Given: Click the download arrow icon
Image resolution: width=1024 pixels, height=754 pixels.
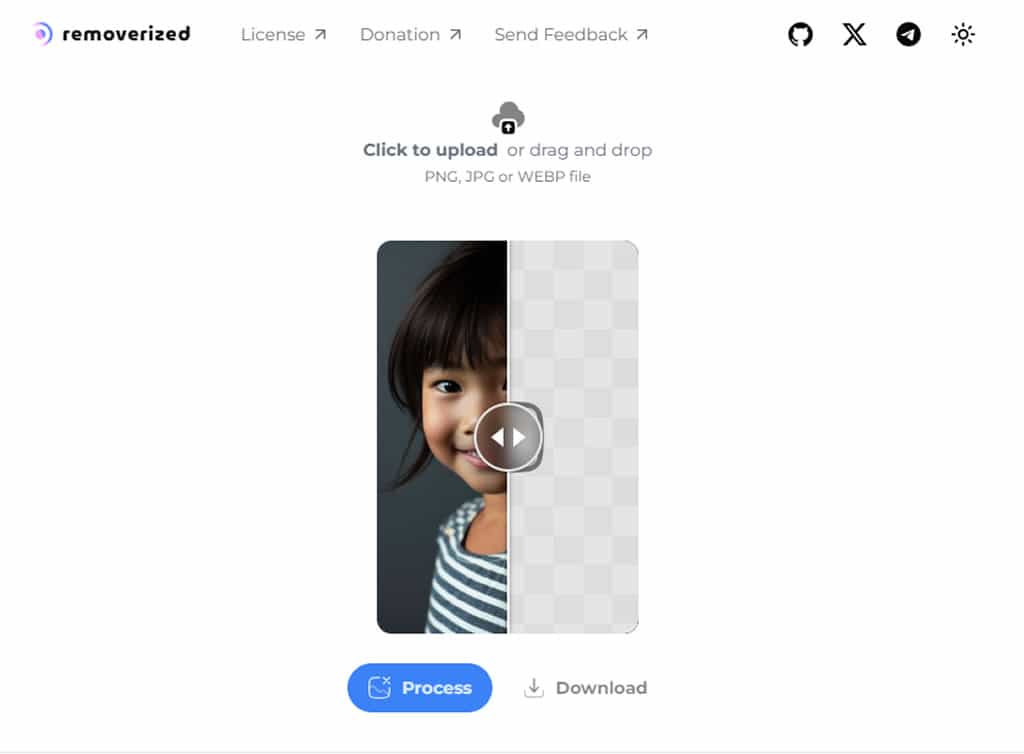Looking at the screenshot, I should pyautogui.click(x=534, y=688).
